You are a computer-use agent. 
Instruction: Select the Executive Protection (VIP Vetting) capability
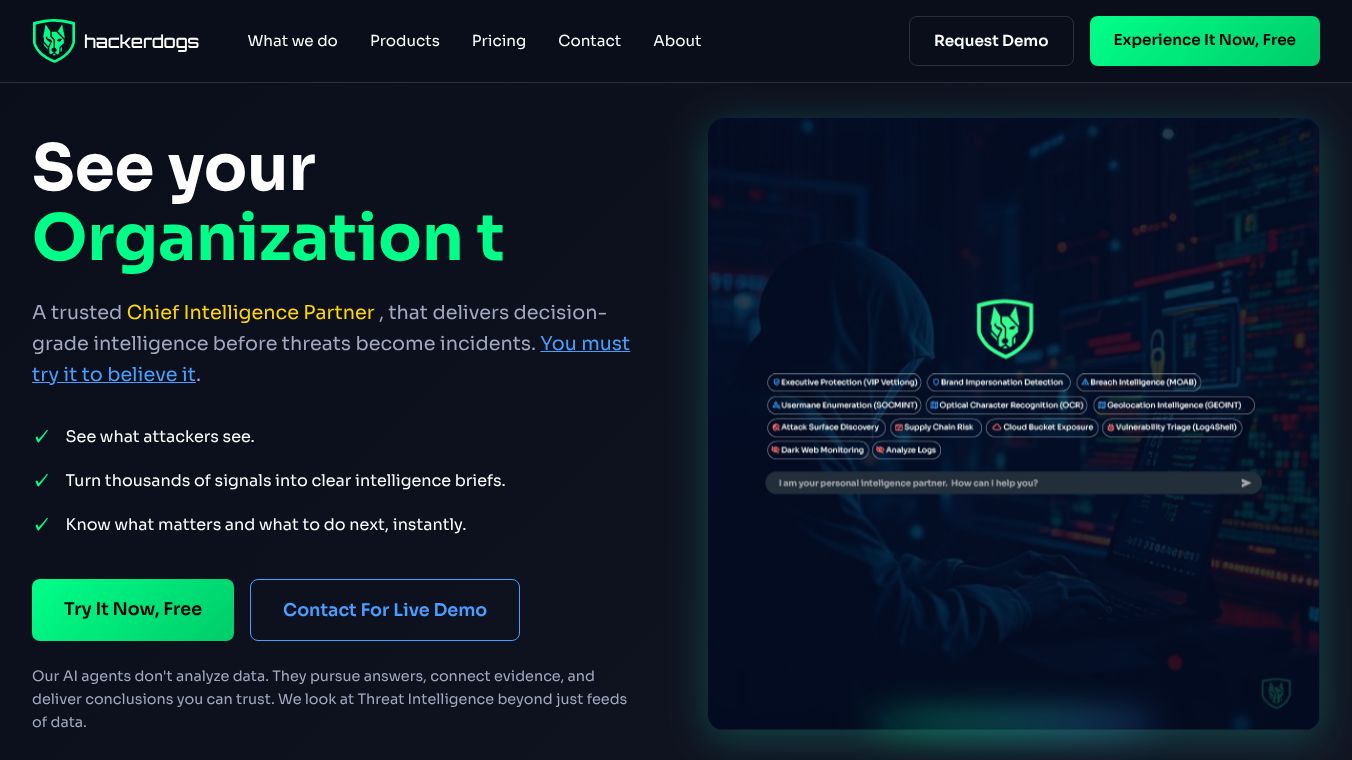(845, 382)
